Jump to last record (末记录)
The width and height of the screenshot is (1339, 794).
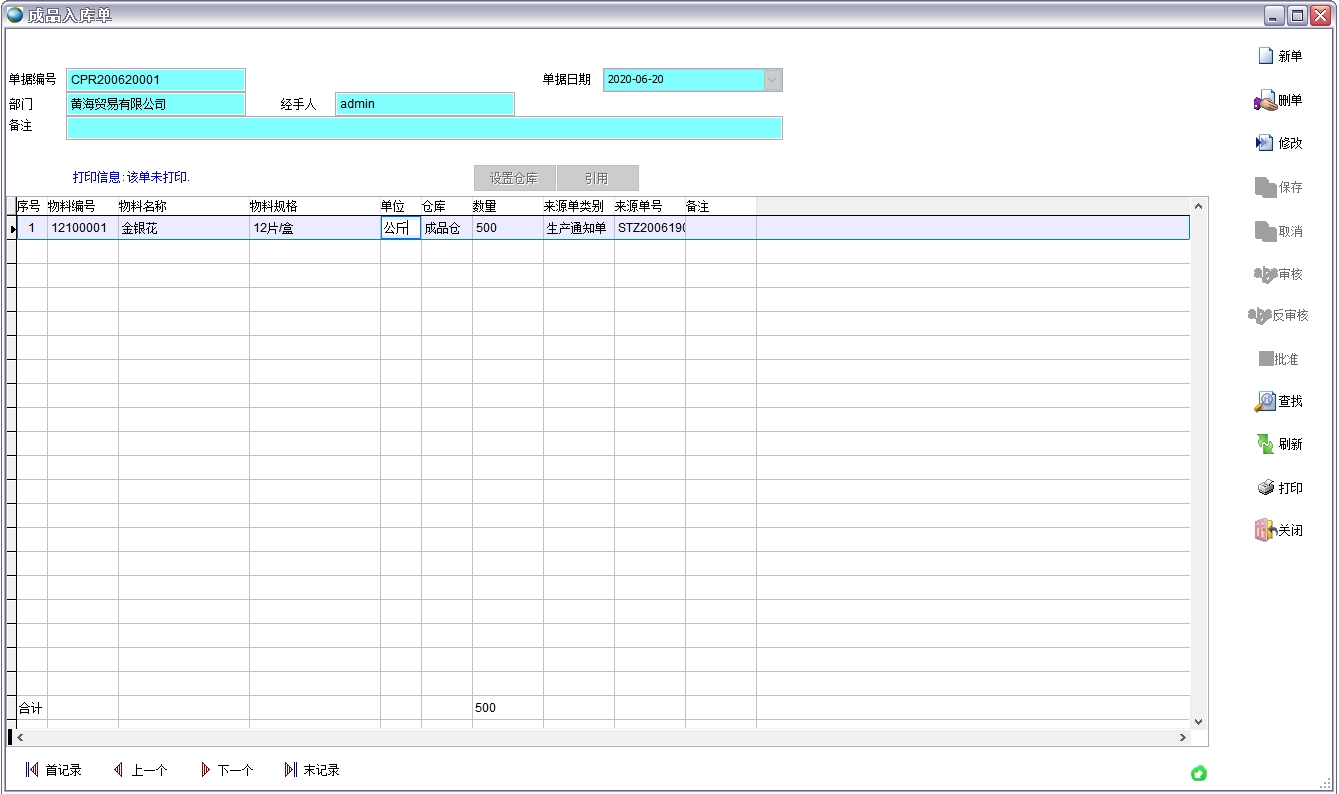312,770
